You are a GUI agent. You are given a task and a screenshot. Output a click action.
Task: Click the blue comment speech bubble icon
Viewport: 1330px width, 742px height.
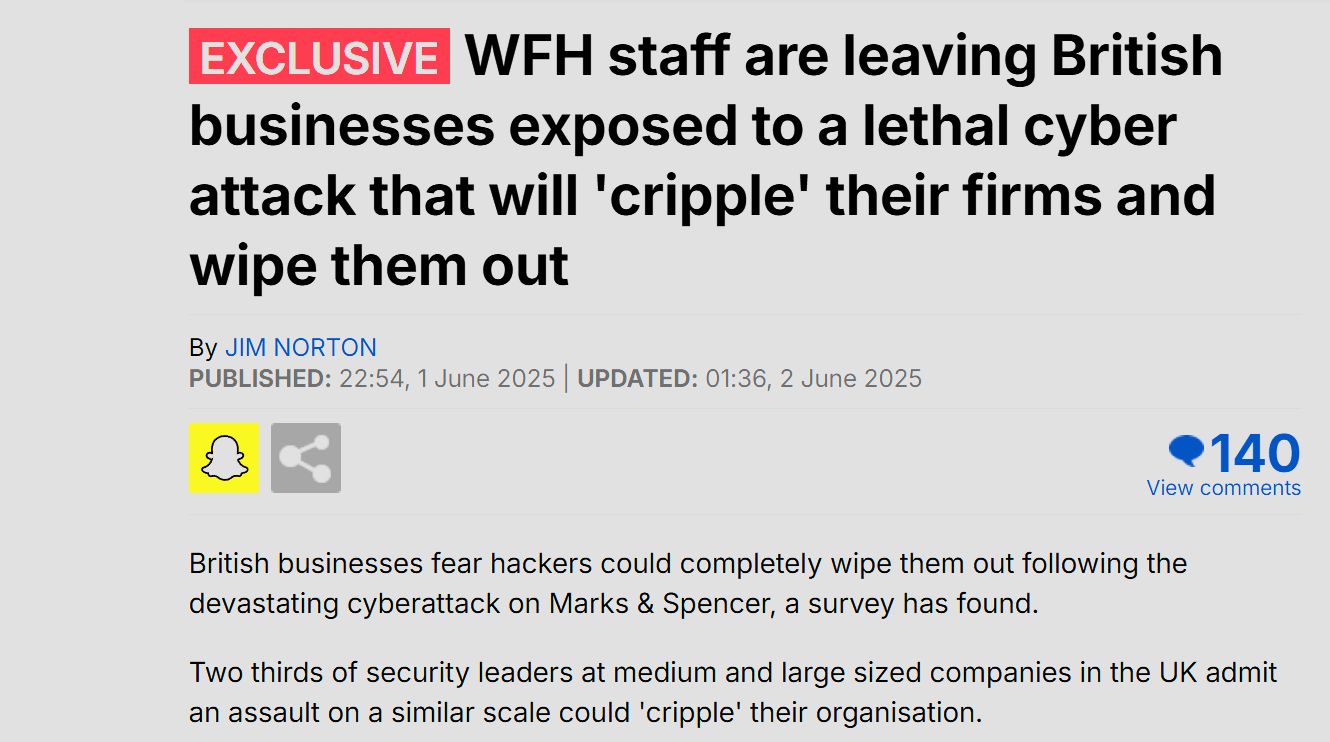1187,452
